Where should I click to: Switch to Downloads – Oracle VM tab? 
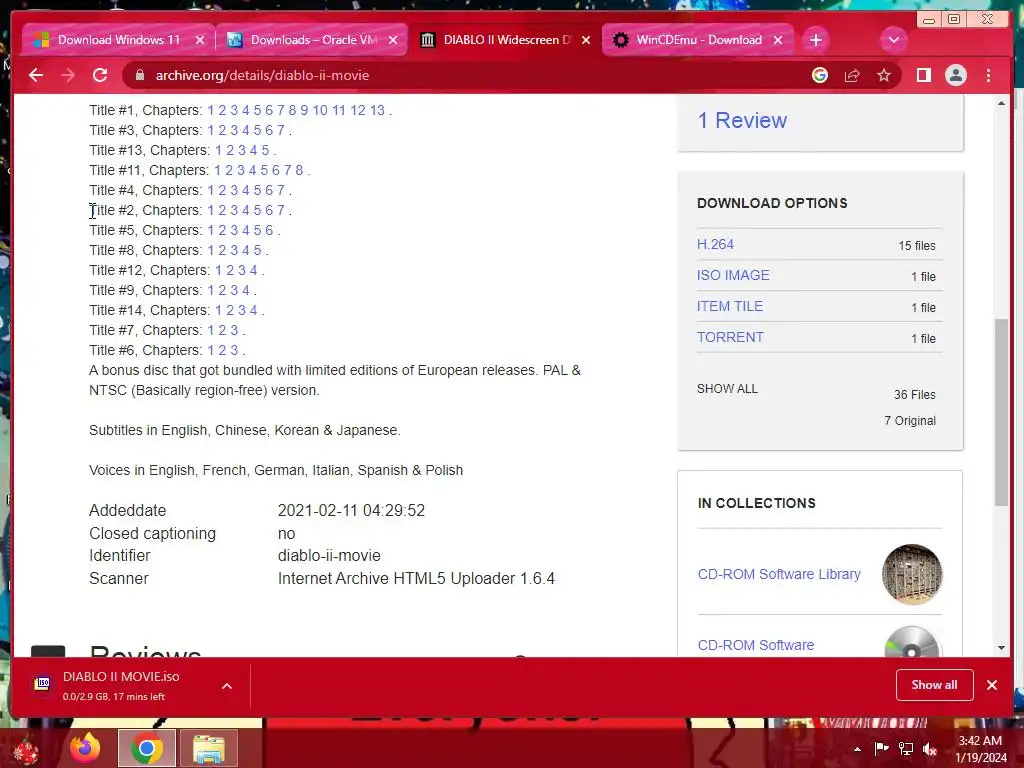(x=313, y=40)
